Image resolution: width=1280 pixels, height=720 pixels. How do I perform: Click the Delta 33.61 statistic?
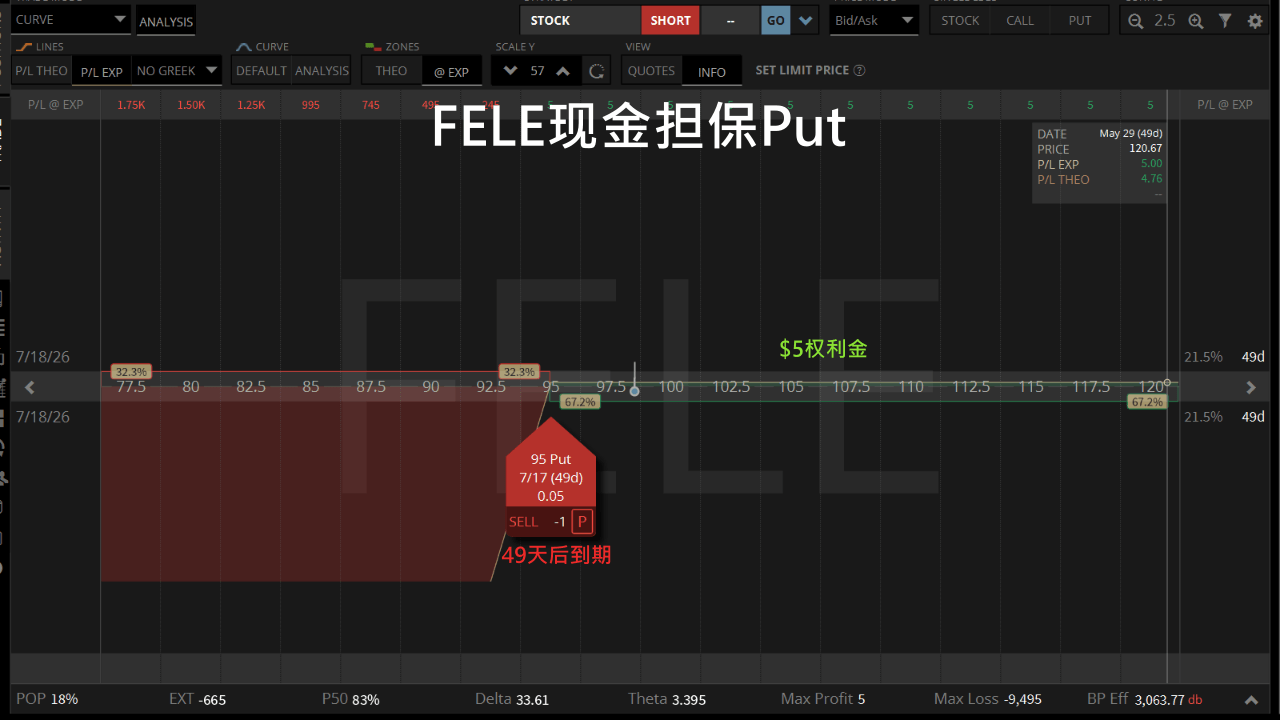click(512, 699)
